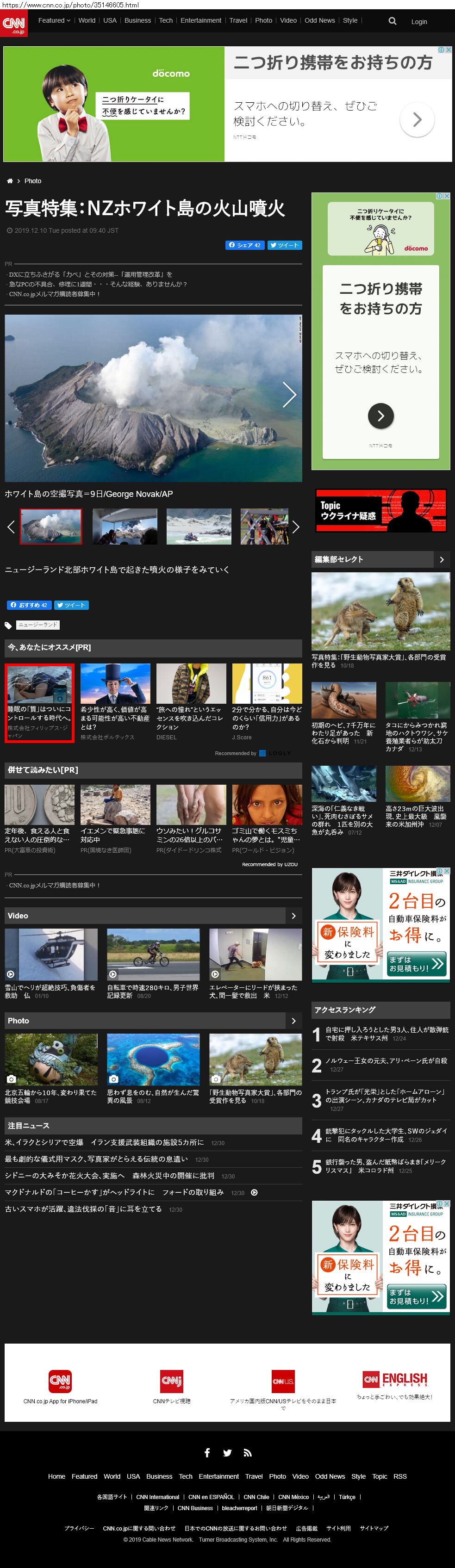
Task: Click the home icon in the breadcrumb
Action: tap(10, 181)
